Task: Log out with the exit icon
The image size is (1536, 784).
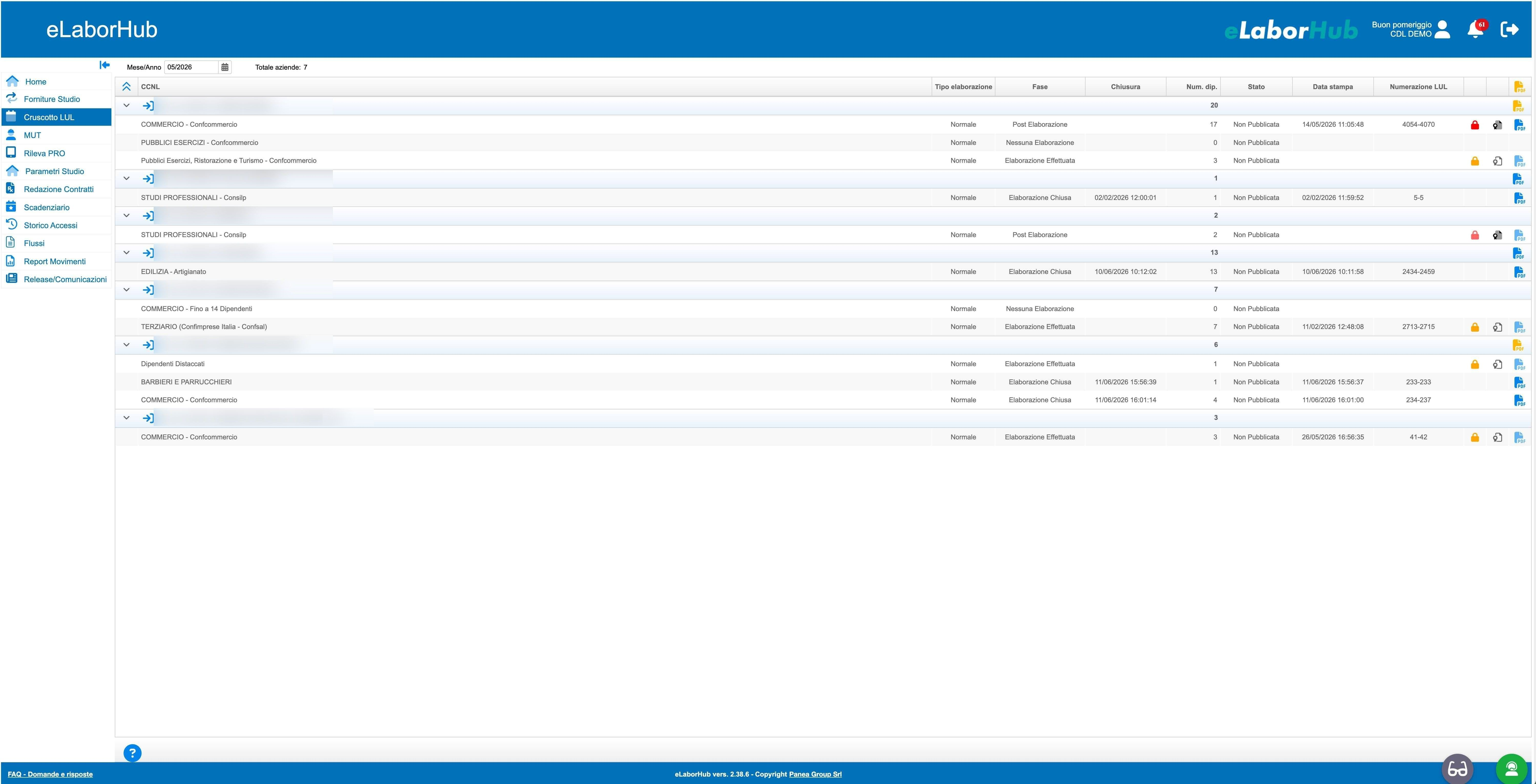Action: pos(1509,29)
